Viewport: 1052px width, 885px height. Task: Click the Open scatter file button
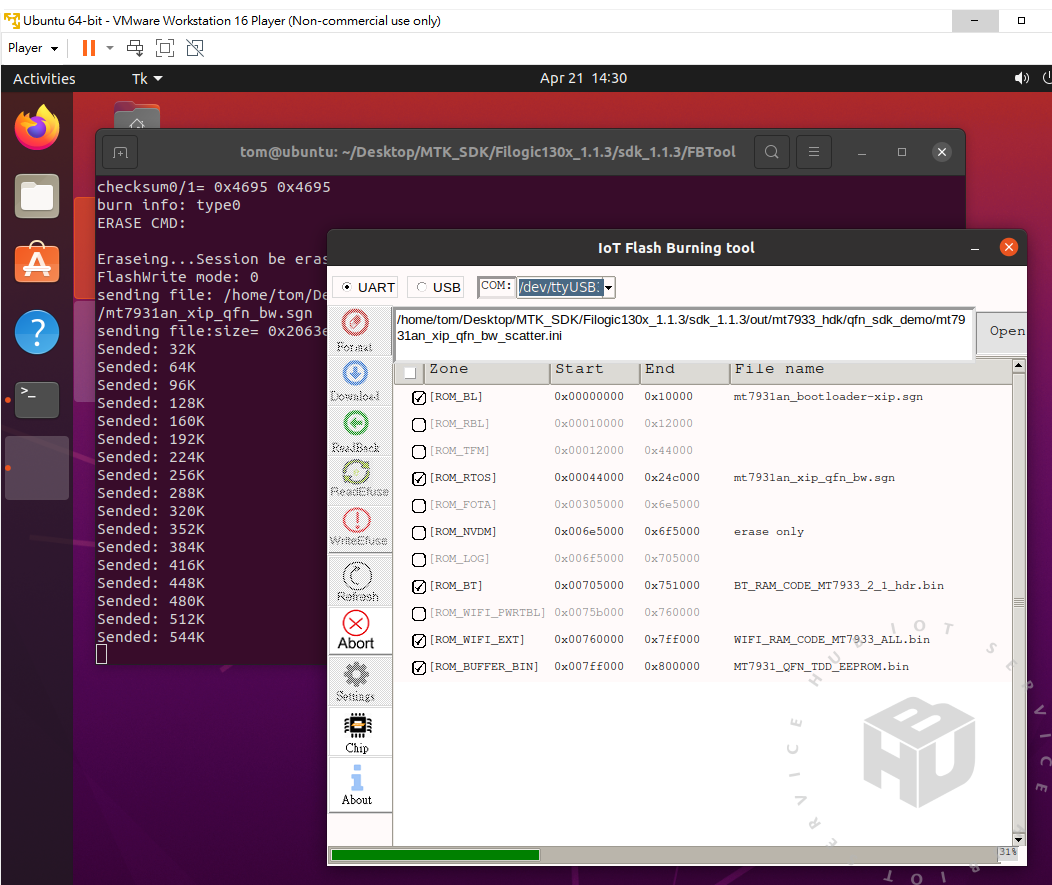[1004, 331]
